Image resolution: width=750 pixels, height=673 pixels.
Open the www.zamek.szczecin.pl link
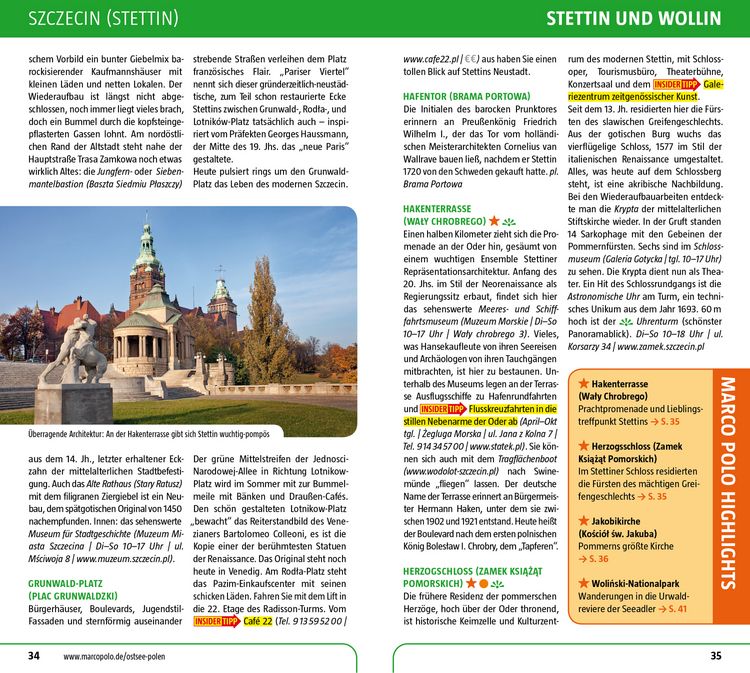click(661, 347)
